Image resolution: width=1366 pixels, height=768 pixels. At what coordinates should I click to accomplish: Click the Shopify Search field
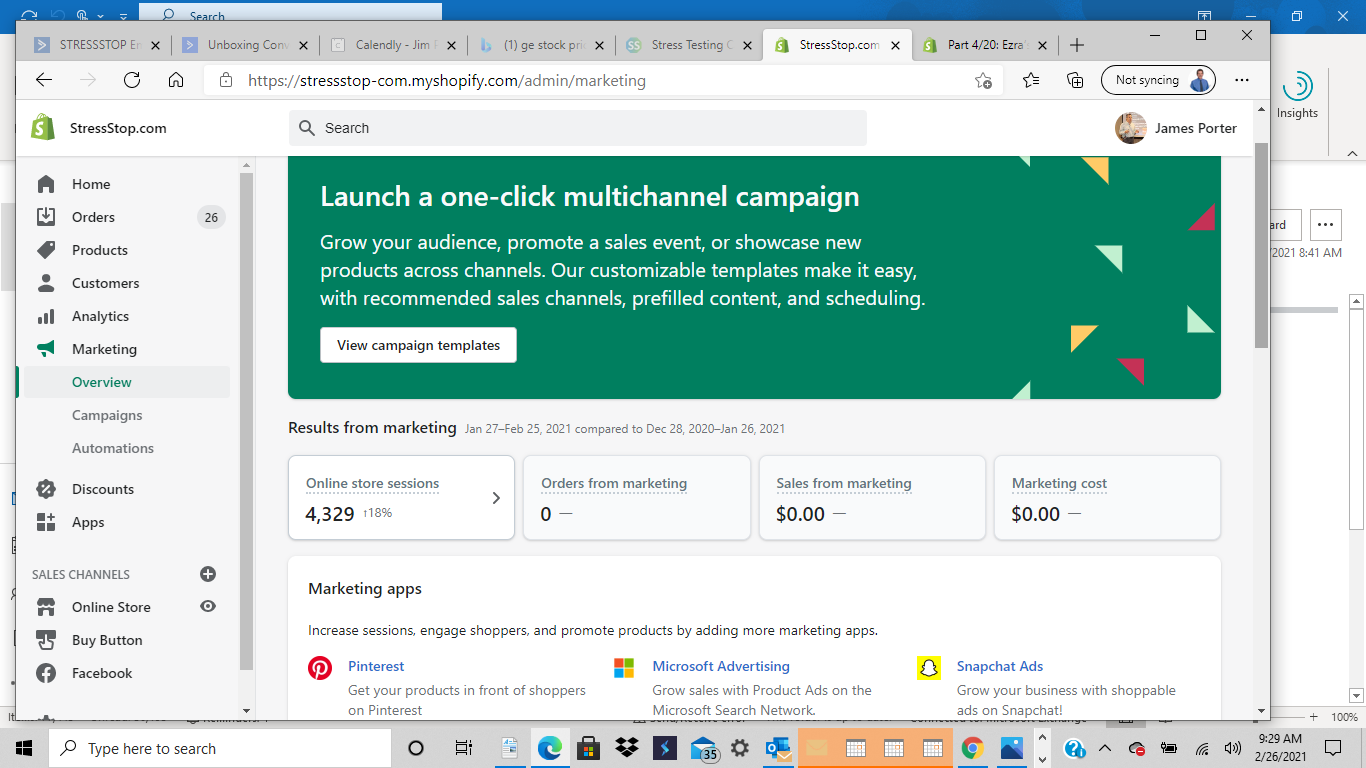pos(578,128)
